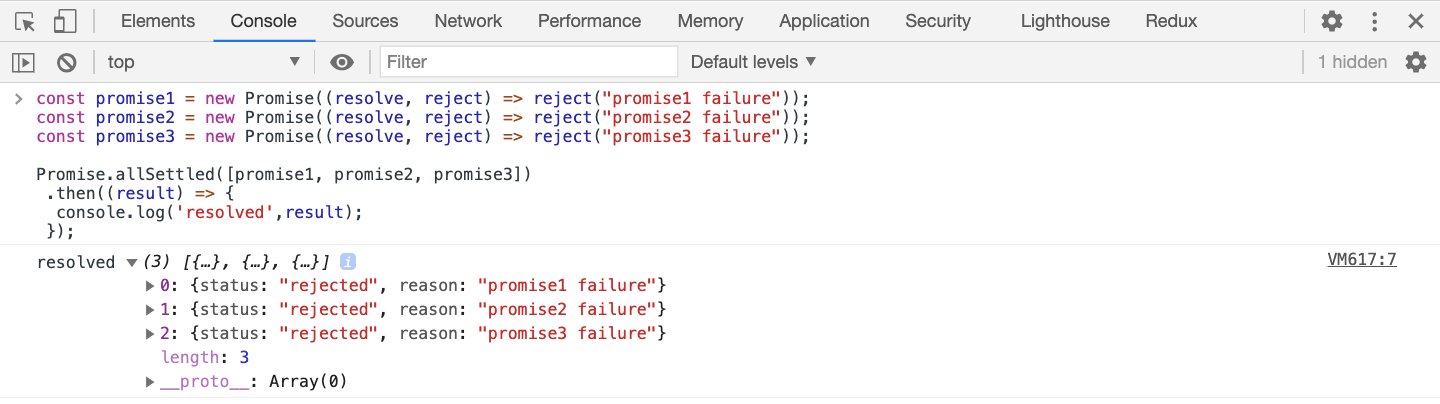Toggle the live expression eye icon
1440x404 pixels.
[342, 62]
